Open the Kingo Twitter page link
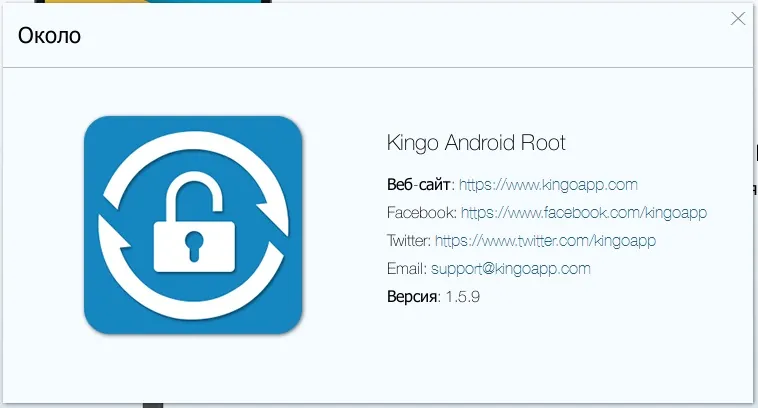758x408 pixels. (x=545, y=241)
